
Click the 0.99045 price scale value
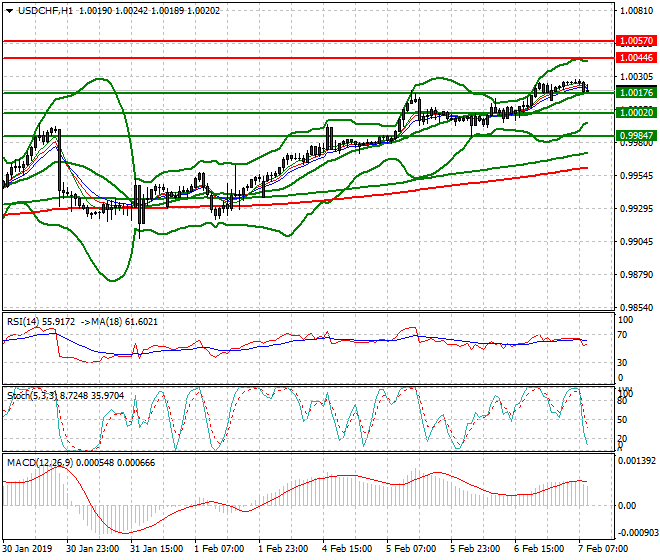(x=636, y=242)
